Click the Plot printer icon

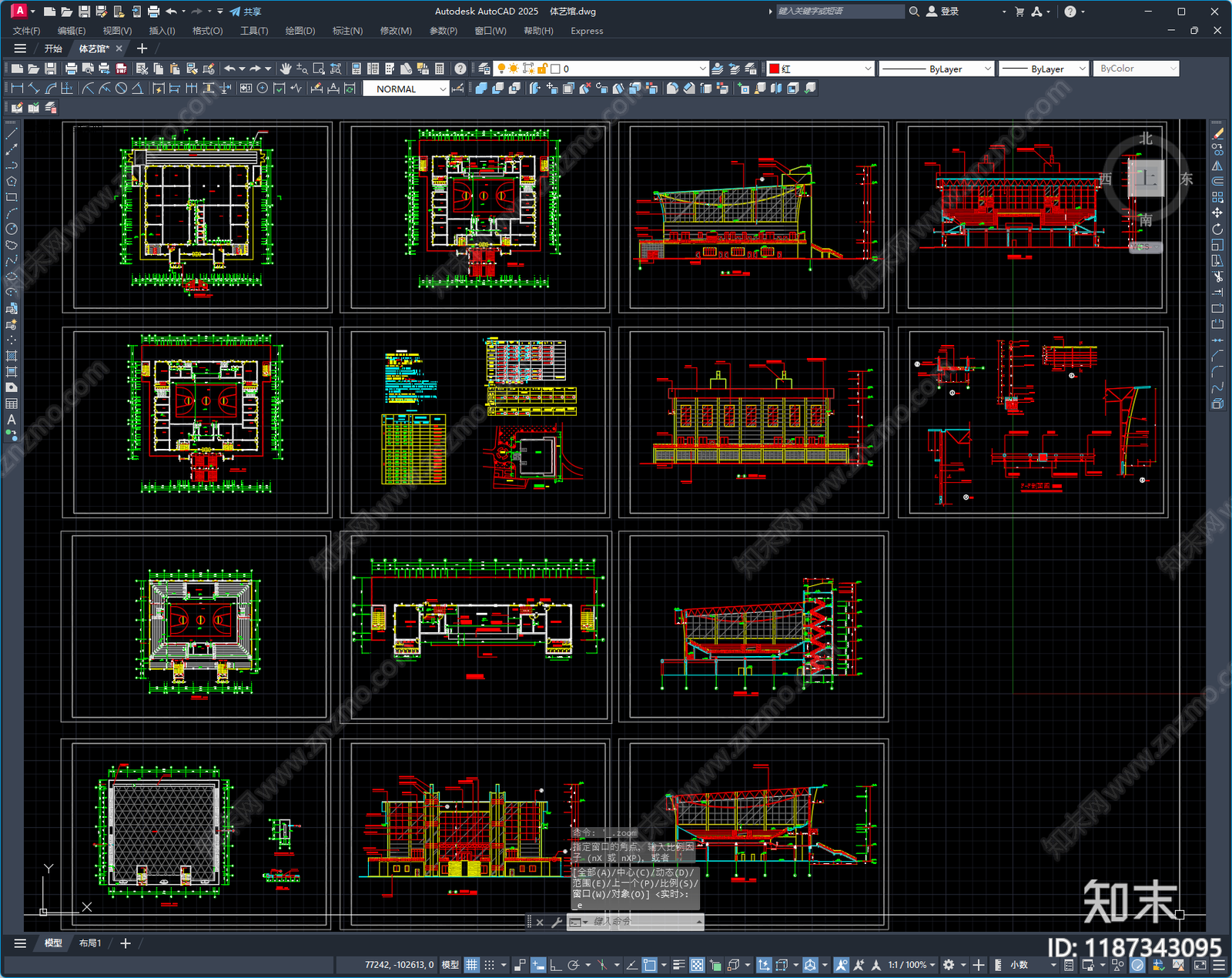[71, 69]
